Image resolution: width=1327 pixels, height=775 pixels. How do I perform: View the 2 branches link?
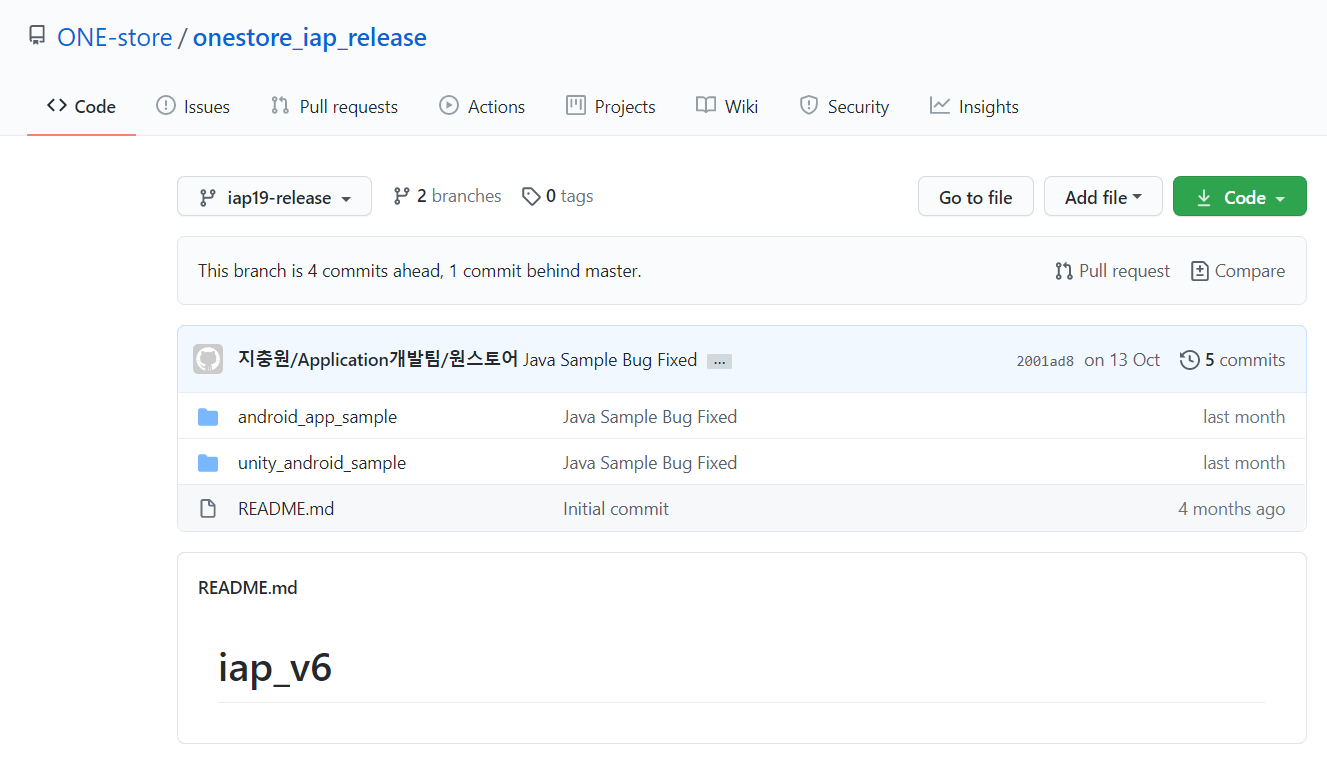click(x=447, y=196)
